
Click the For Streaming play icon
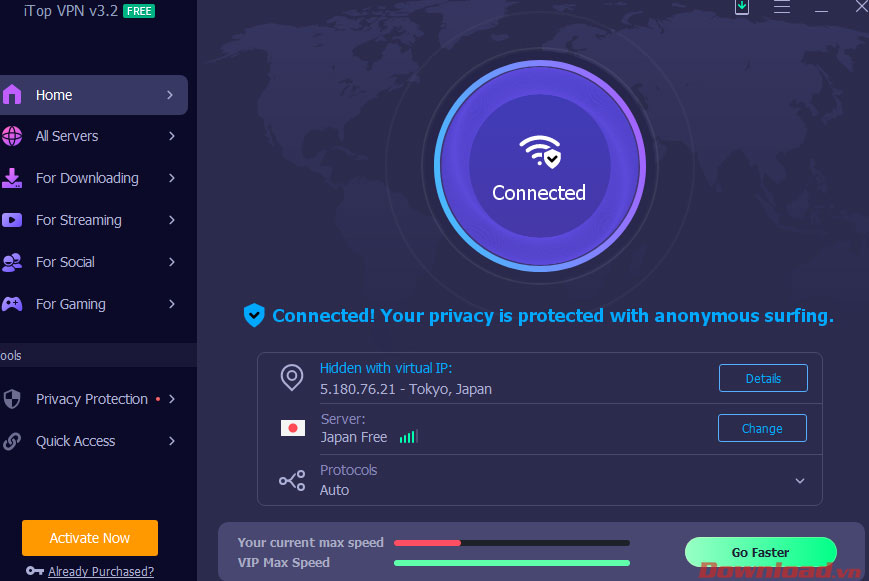[12, 220]
